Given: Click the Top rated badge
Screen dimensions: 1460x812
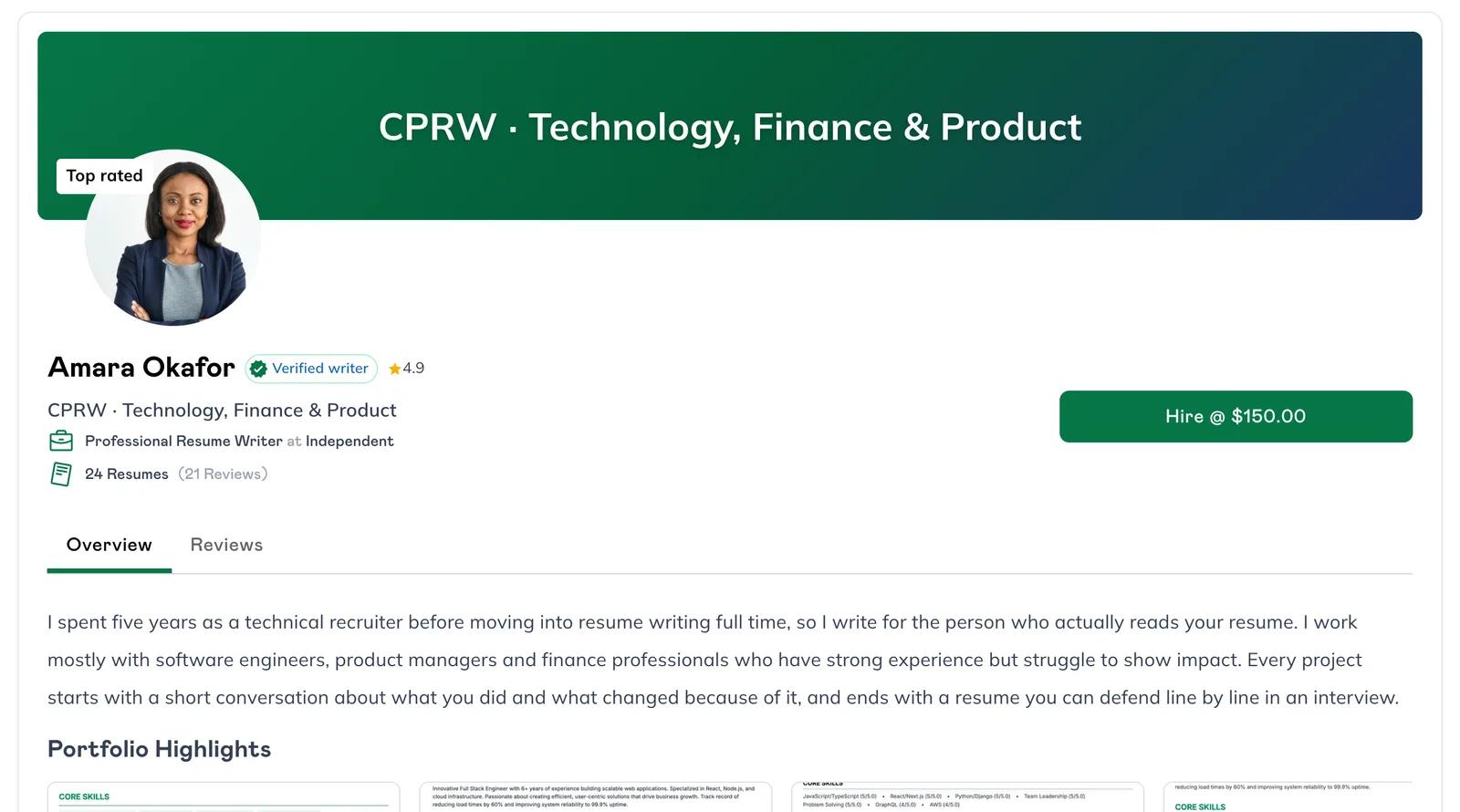Looking at the screenshot, I should click(104, 176).
